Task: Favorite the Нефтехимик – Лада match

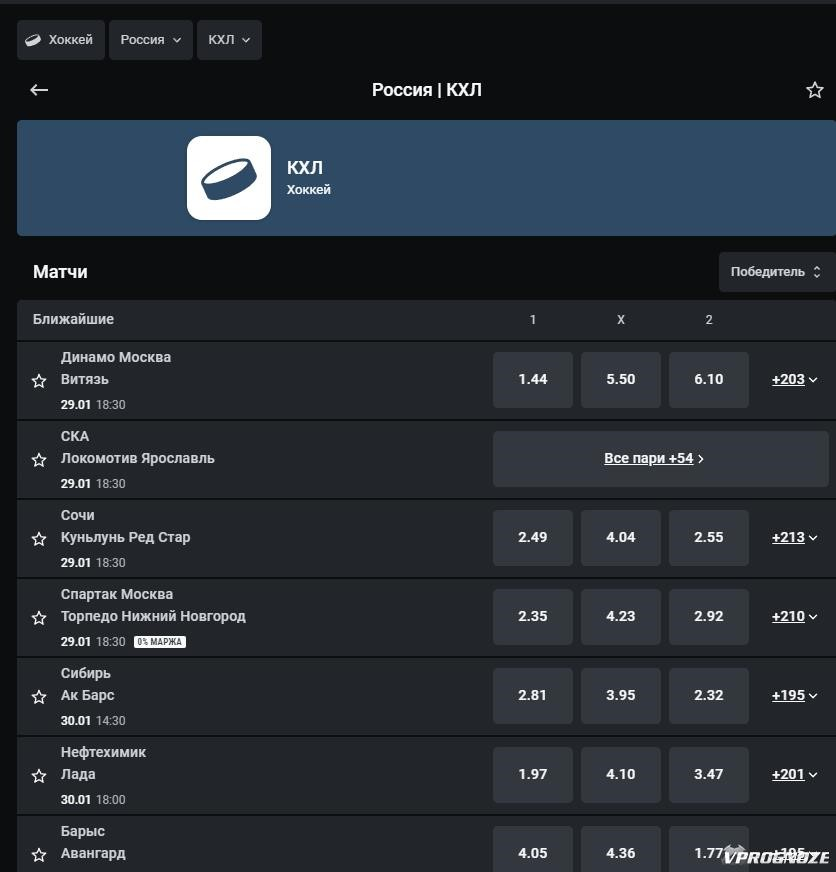Action: pos(39,776)
